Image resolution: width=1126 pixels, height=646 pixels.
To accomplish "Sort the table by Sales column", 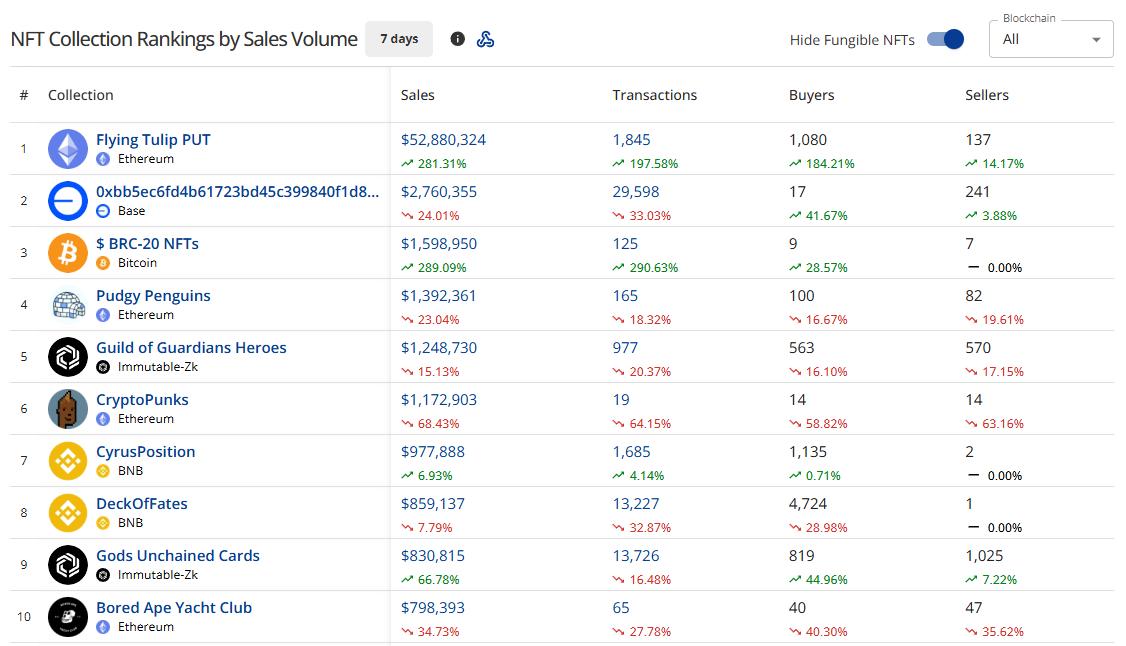I will 418,95.
